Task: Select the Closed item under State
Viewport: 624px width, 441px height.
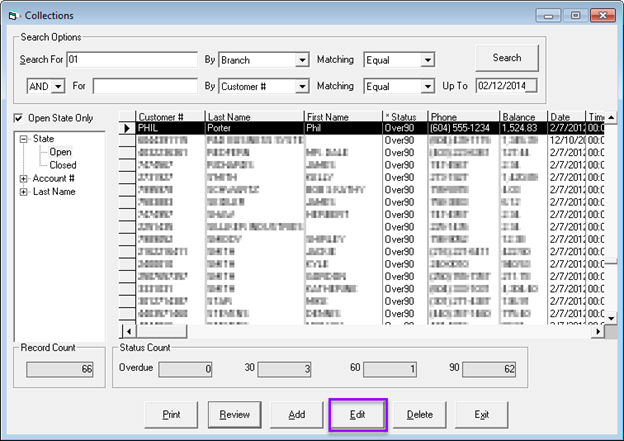Action: click(x=63, y=165)
